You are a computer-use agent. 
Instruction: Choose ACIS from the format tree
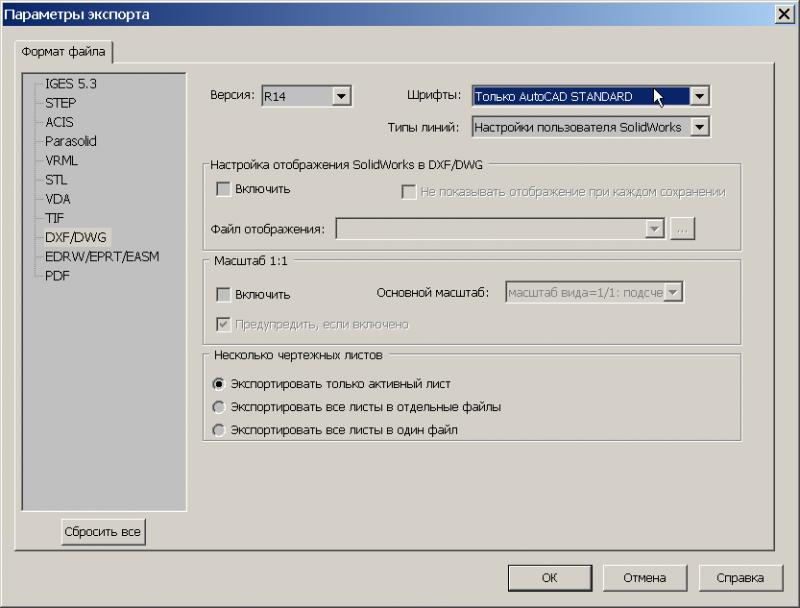(59, 122)
